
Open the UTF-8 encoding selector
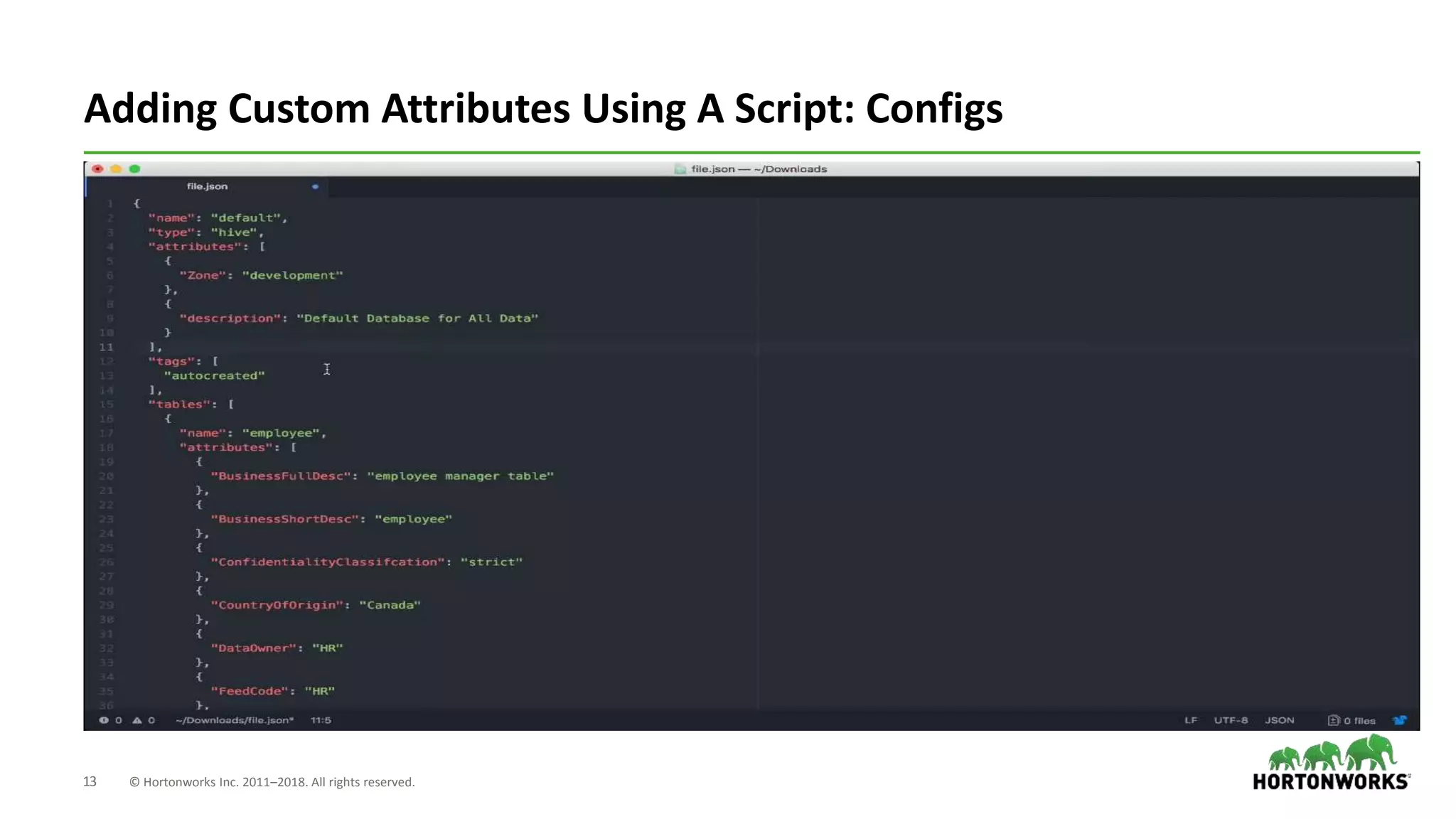click(1231, 720)
